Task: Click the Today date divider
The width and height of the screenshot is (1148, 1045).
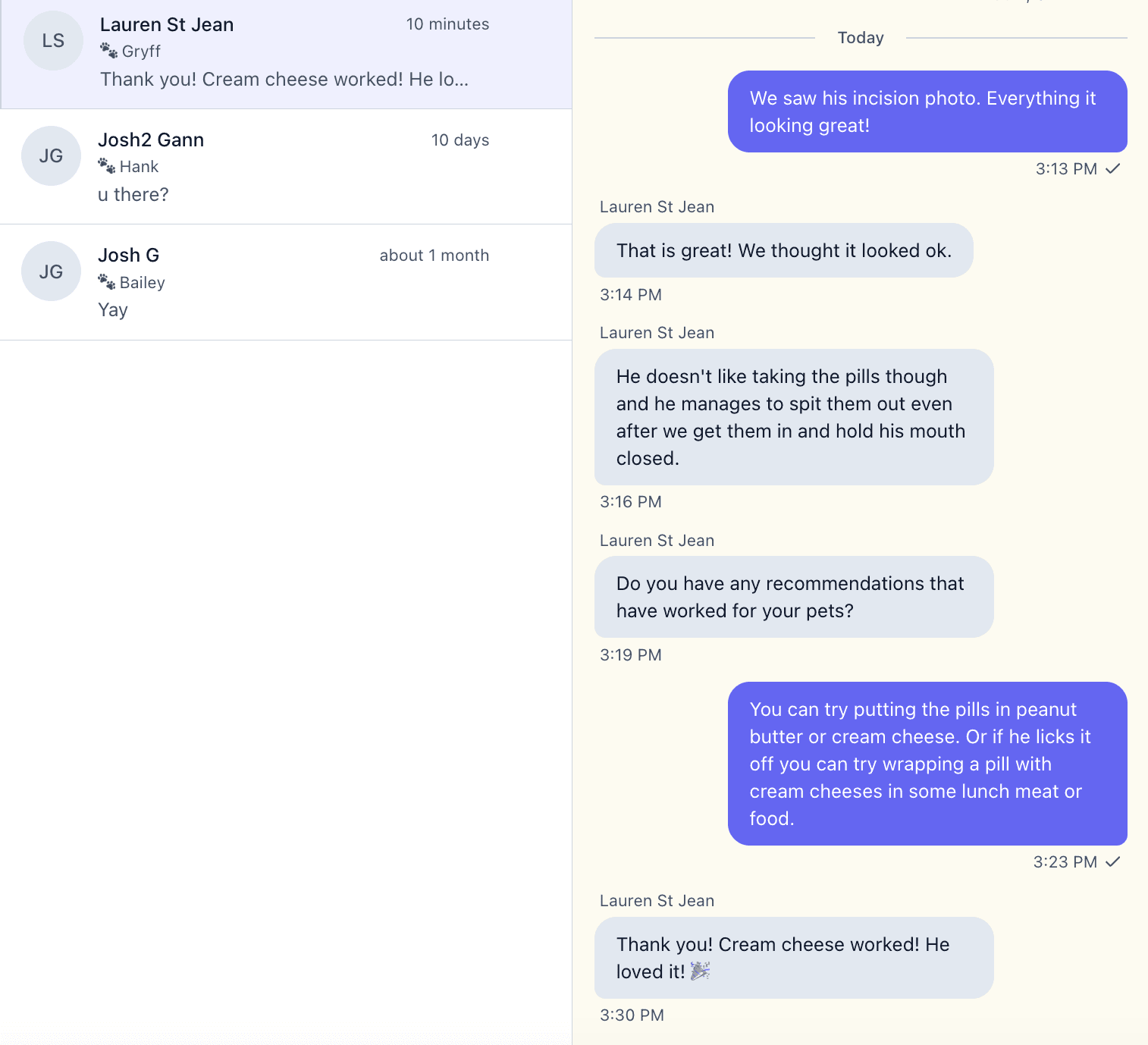Action: coord(860,37)
